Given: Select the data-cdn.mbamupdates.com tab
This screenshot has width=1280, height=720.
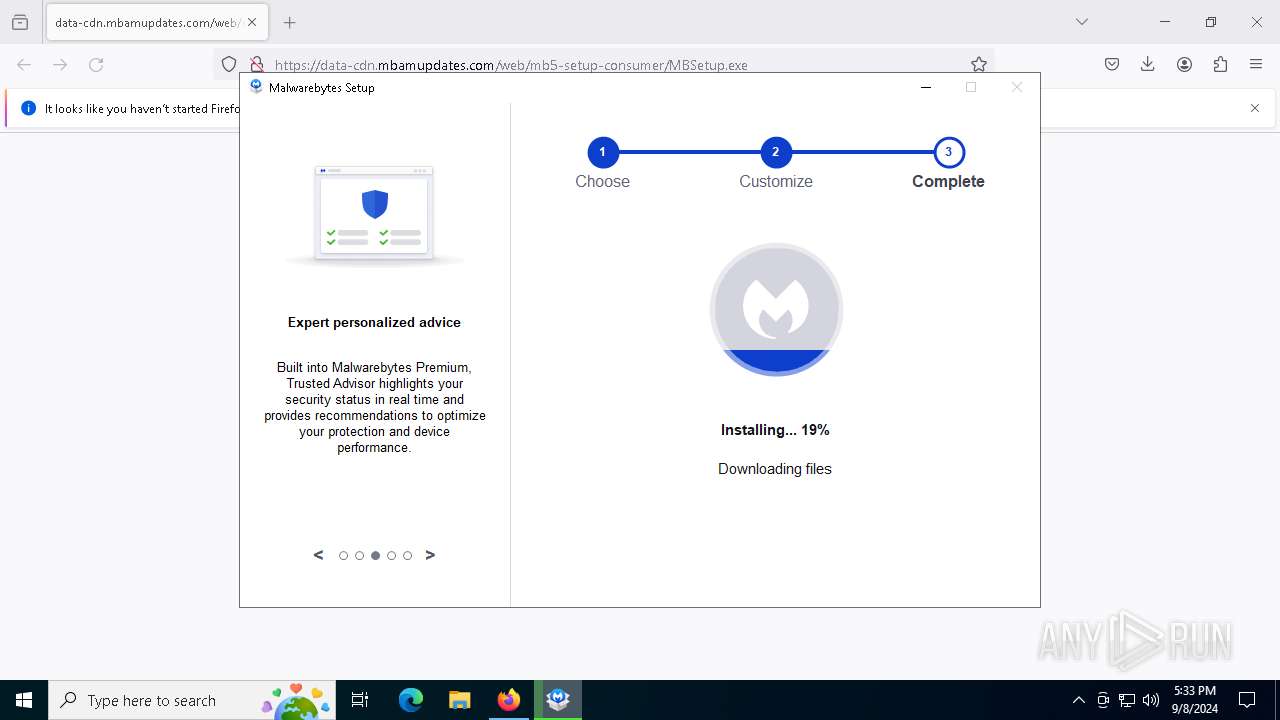Looking at the screenshot, I should coord(156,22).
